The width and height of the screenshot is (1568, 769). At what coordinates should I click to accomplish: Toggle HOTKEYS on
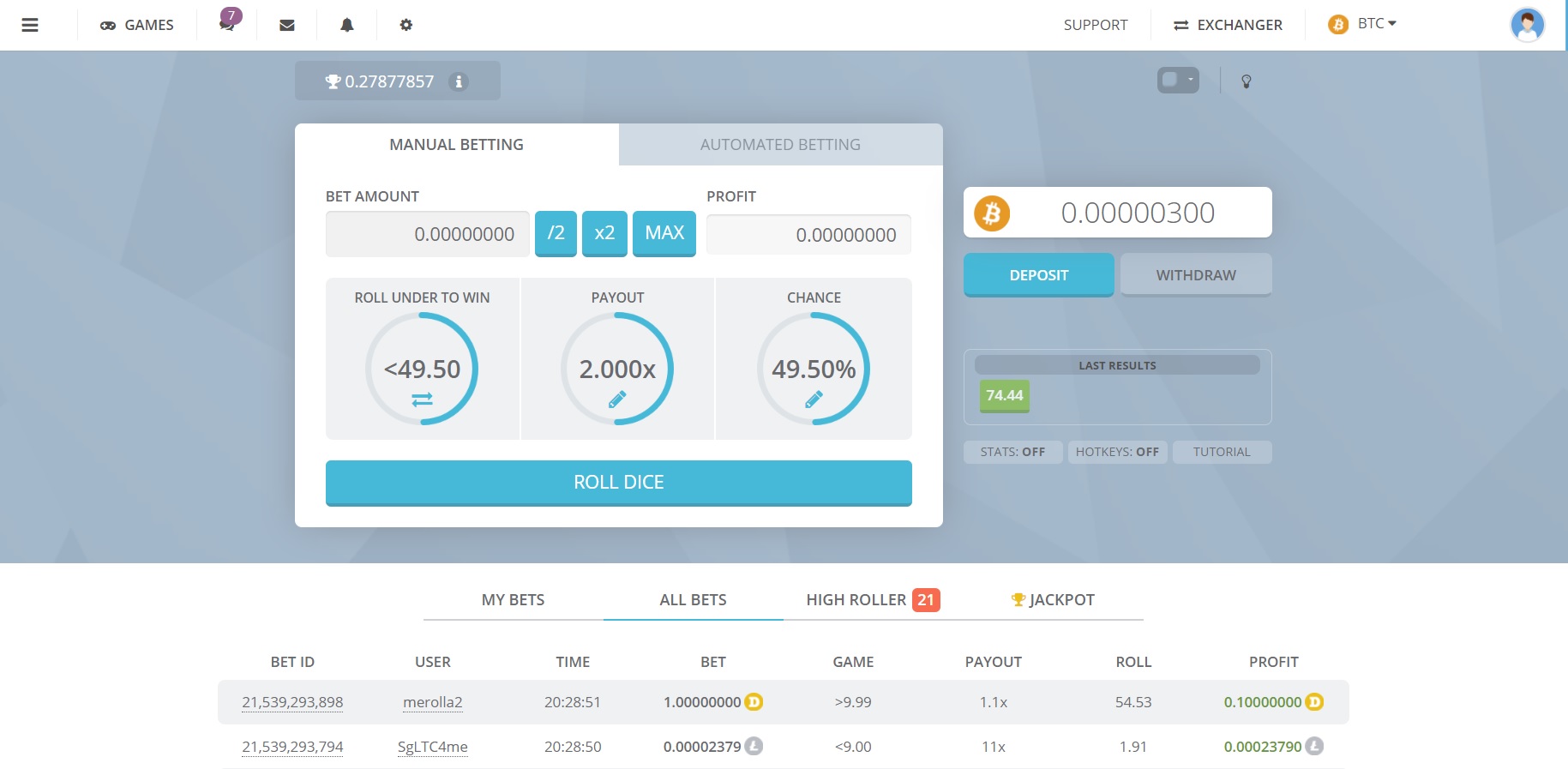pyautogui.click(x=1117, y=452)
